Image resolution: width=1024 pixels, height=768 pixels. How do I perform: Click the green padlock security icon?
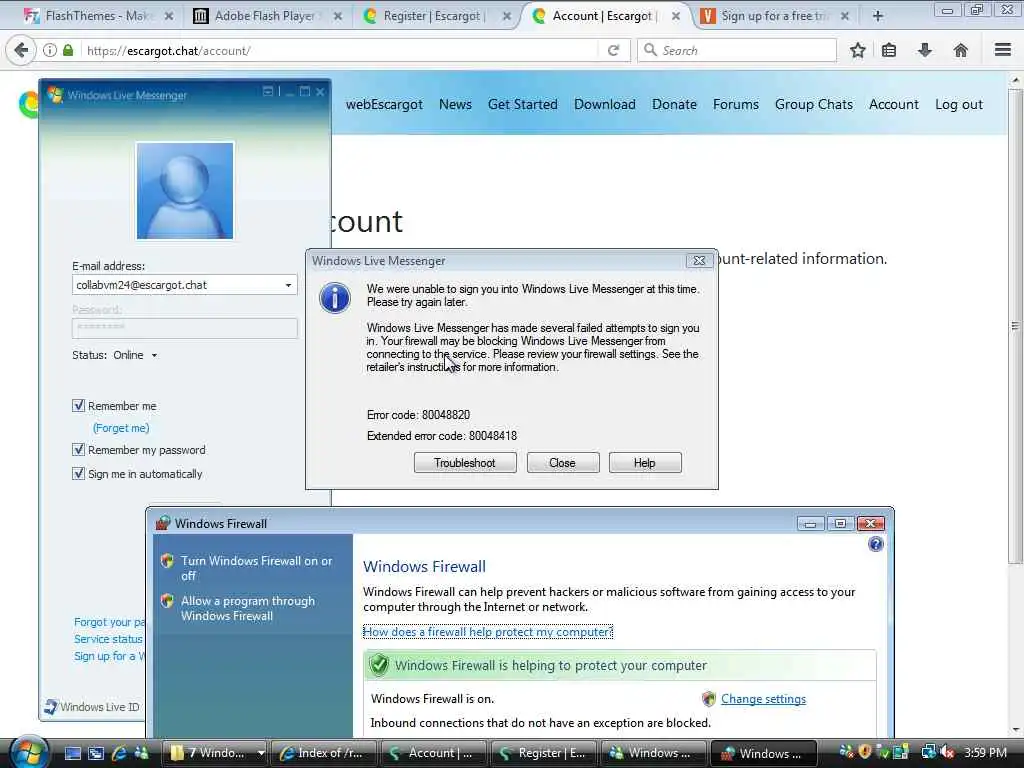click(68, 50)
